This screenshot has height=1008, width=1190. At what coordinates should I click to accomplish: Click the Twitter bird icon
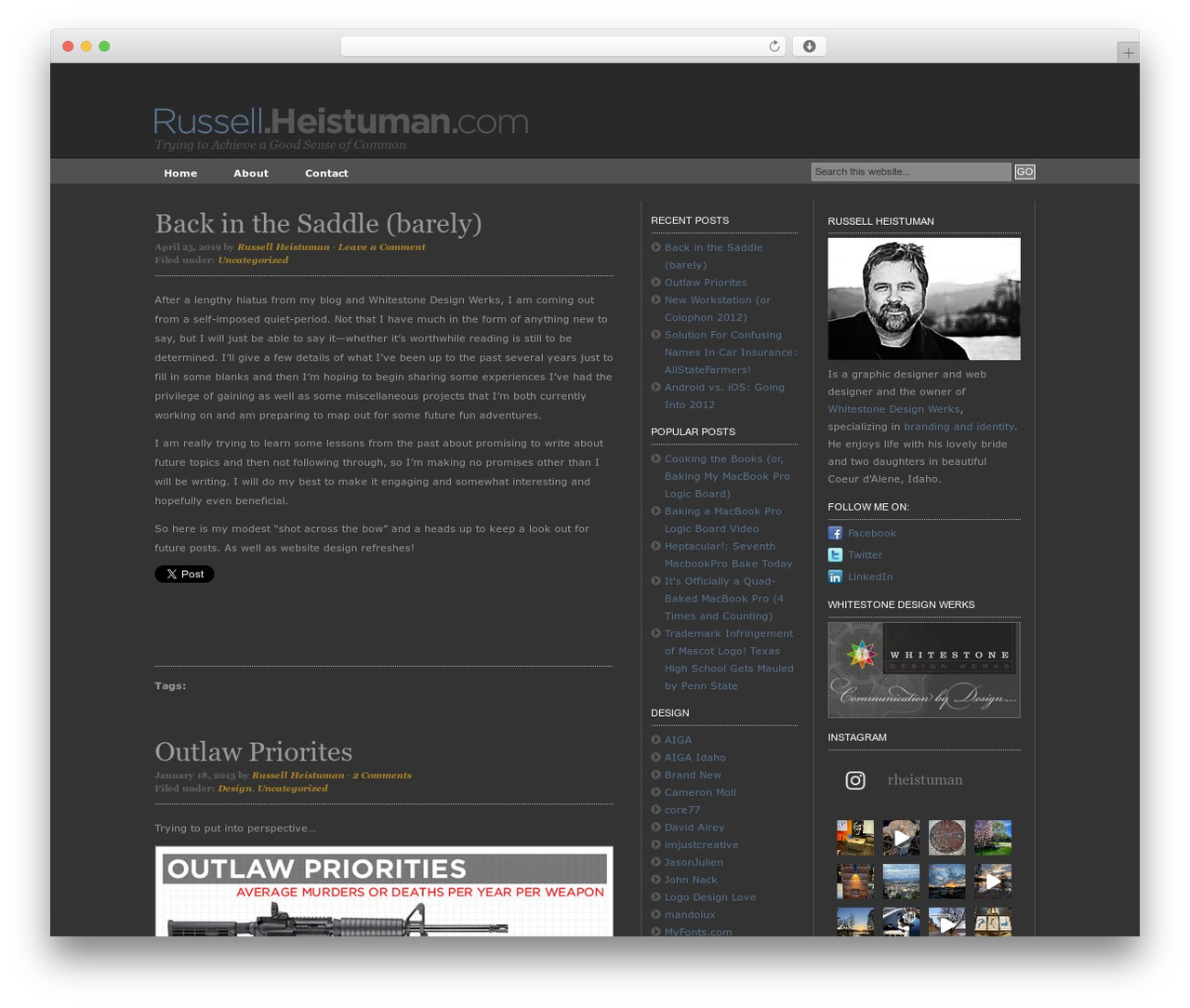point(835,555)
